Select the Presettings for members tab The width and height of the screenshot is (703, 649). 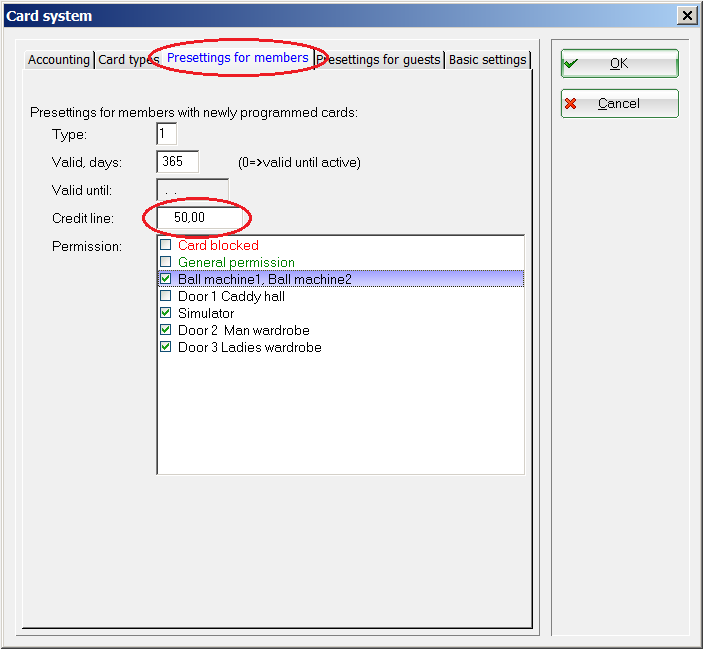(238, 58)
